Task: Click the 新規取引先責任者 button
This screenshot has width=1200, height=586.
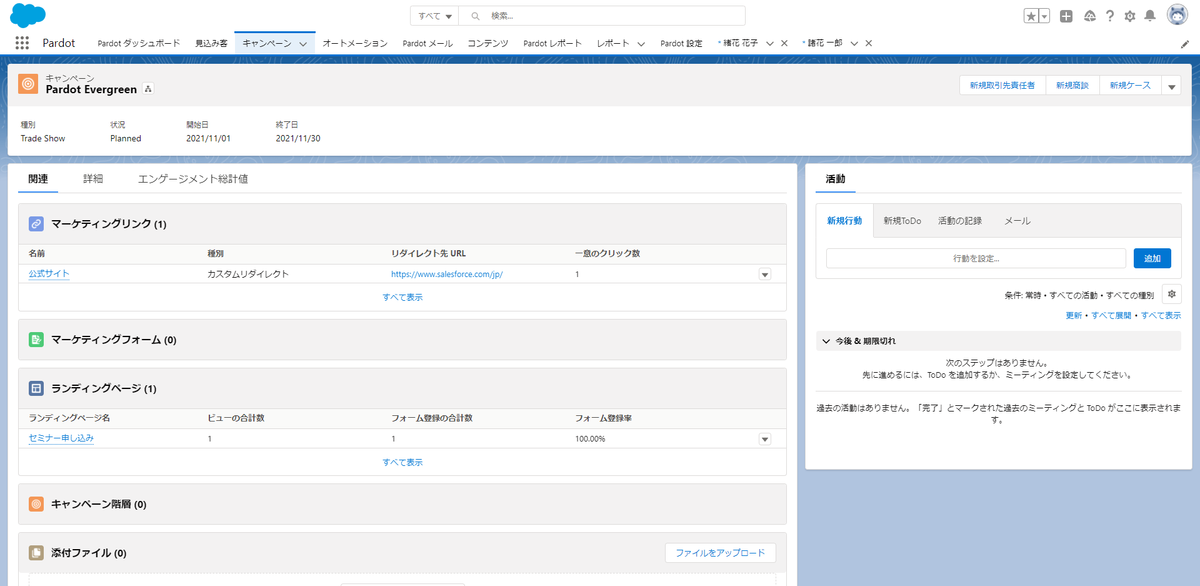Action: (x=1002, y=87)
